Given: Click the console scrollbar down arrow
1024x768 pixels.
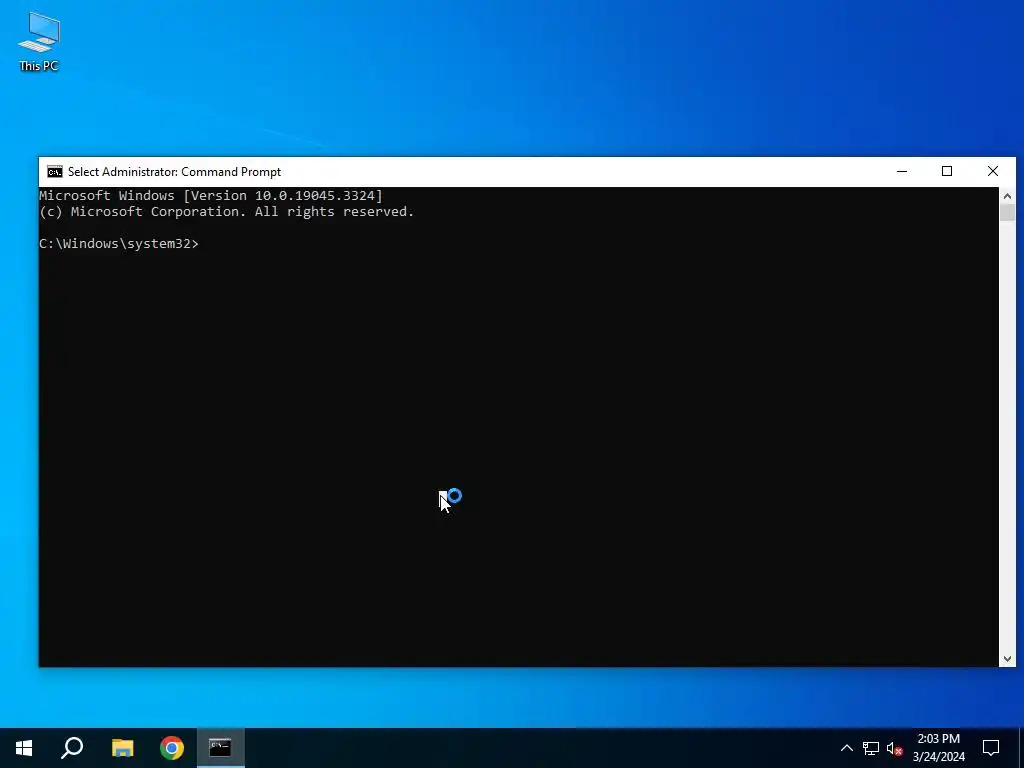Looking at the screenshot, I should pyautogui.click(x=1007, y=659).
